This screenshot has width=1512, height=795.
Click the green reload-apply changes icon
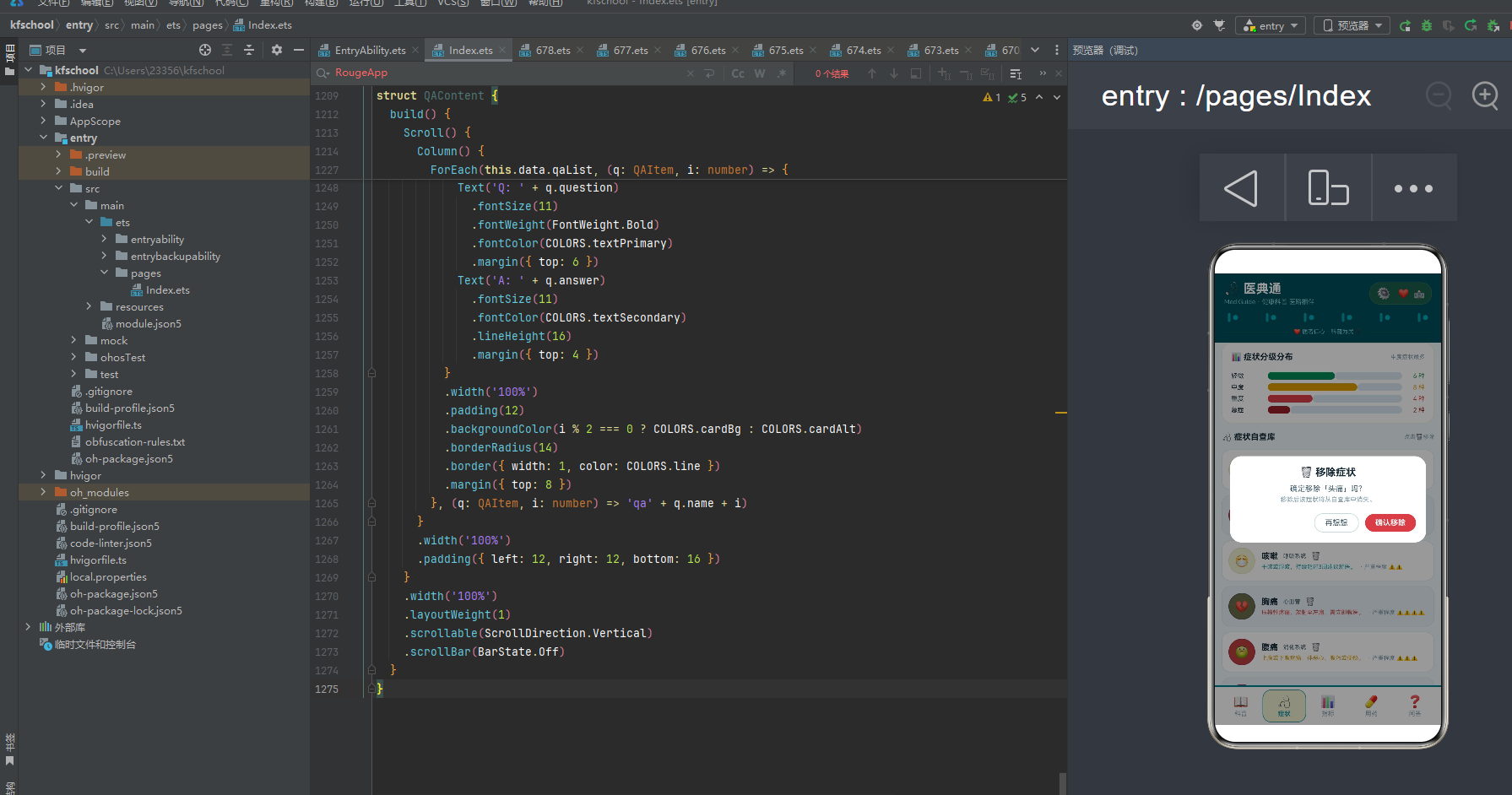tap(1471, 25)
